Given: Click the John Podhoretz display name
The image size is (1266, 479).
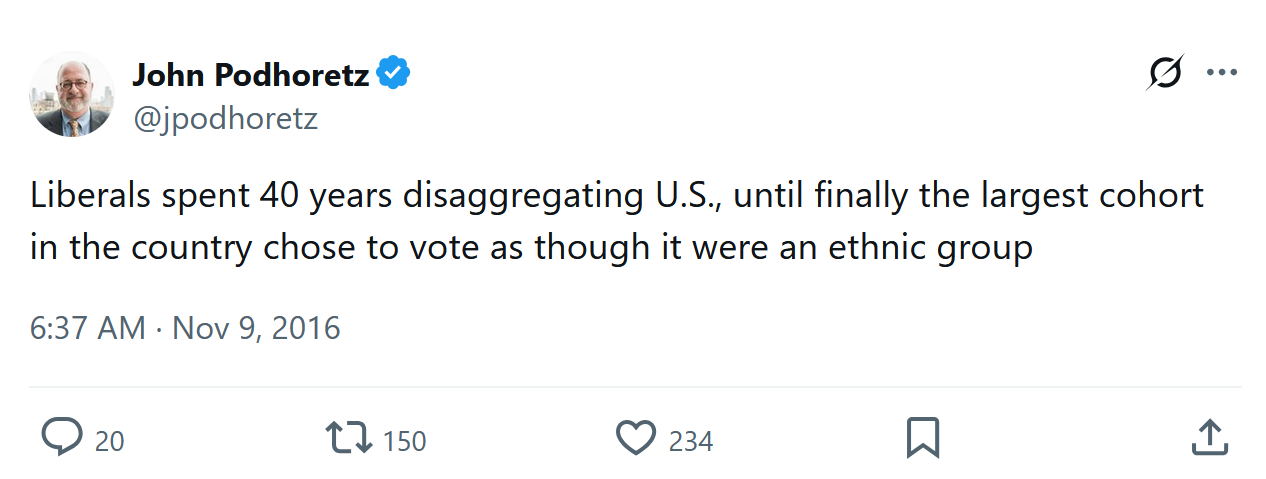Looking at the screenshot, I should [250, 74].
